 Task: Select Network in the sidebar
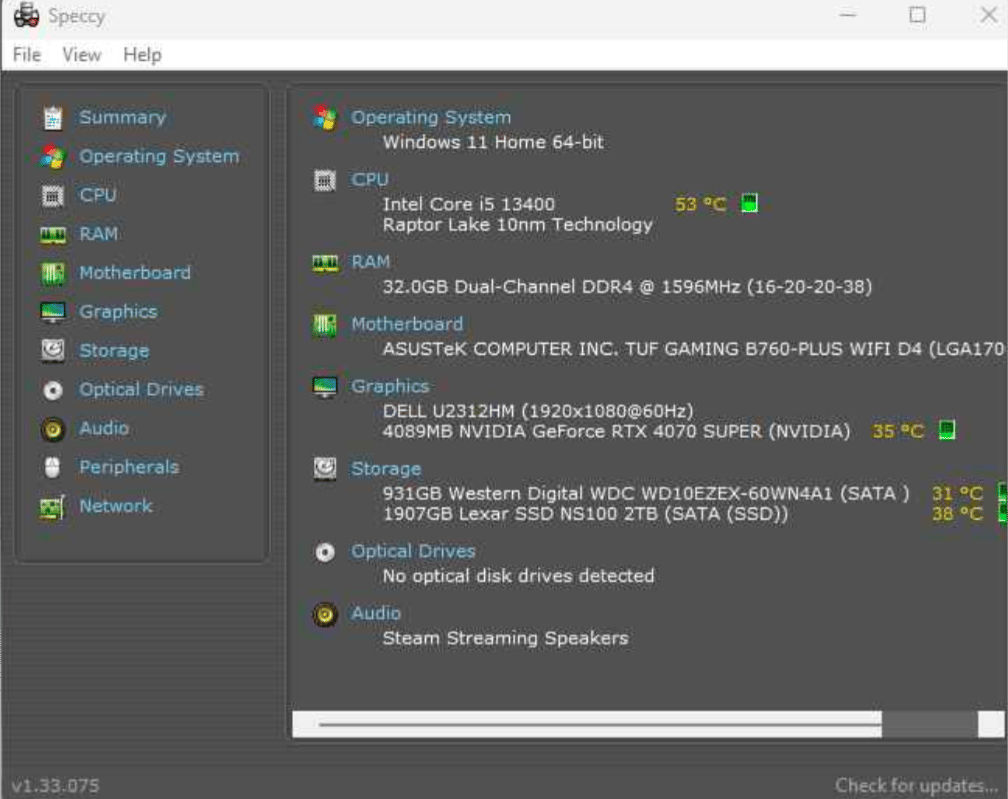[116, 506]
